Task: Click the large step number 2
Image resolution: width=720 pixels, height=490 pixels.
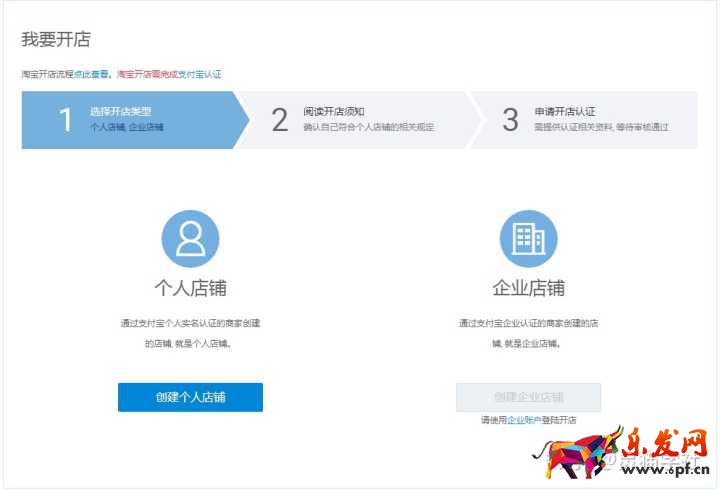Action: click(280, 121)
